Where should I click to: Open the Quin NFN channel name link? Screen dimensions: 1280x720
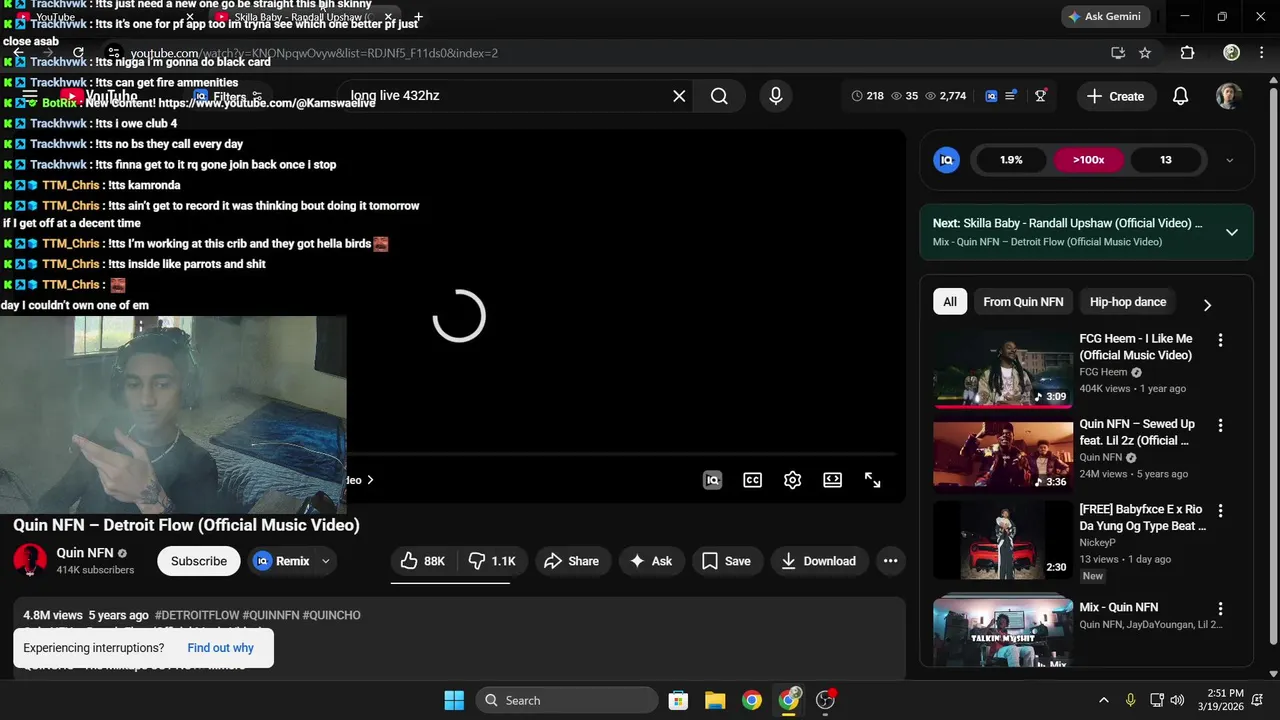pyautogui.click(x=85, y=553)
